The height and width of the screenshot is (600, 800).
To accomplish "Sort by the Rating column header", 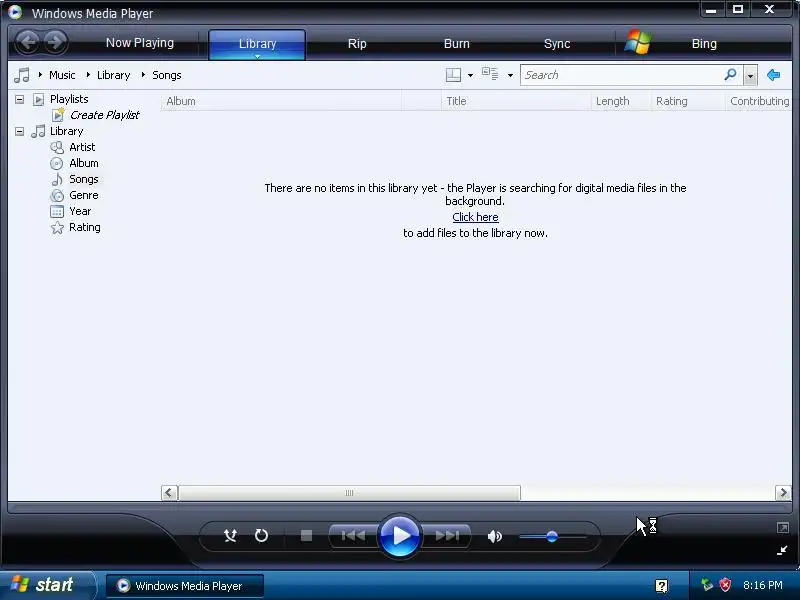I will (688, 101).
